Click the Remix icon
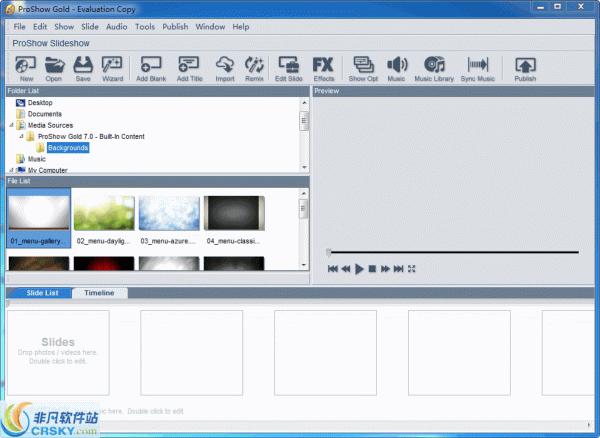This screenshot has width=600, height=438. coord(254,69)
